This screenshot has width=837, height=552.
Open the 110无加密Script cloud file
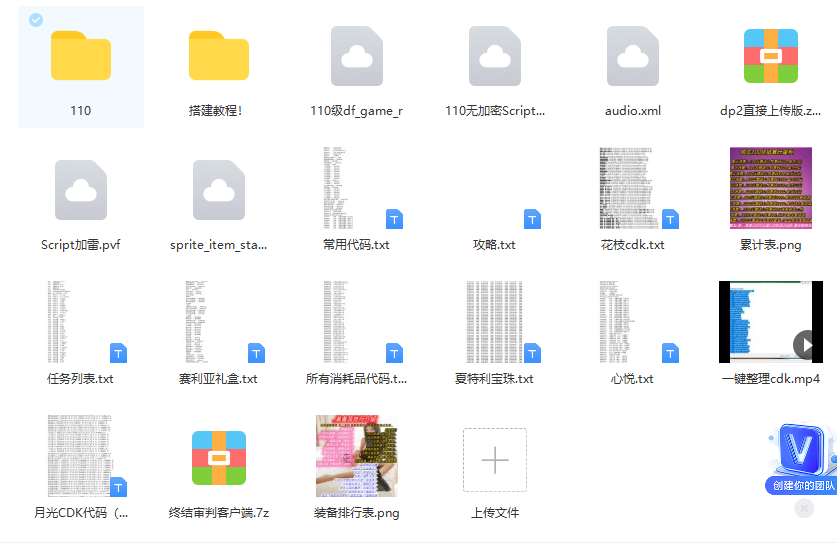[x=495, y=57]
